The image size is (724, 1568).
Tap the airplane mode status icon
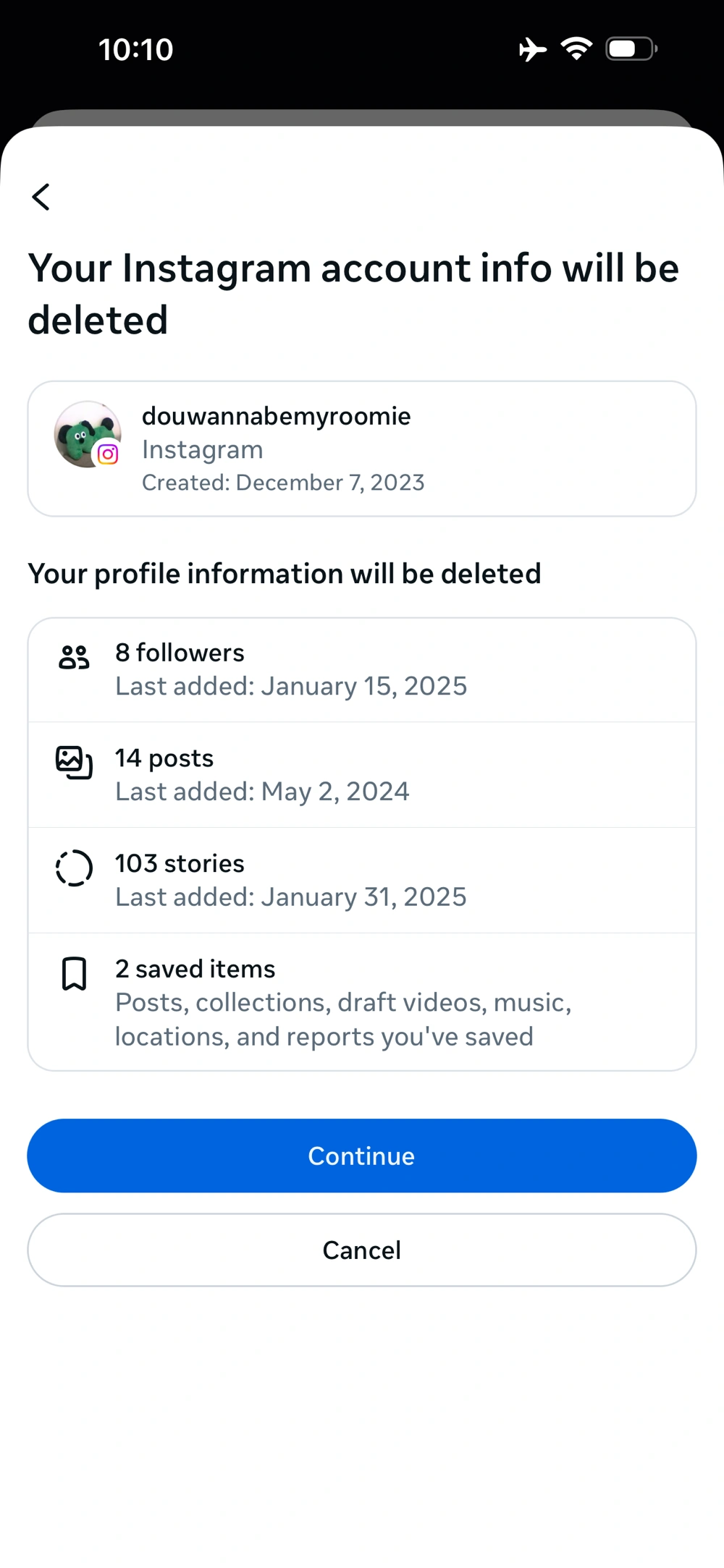533,49
